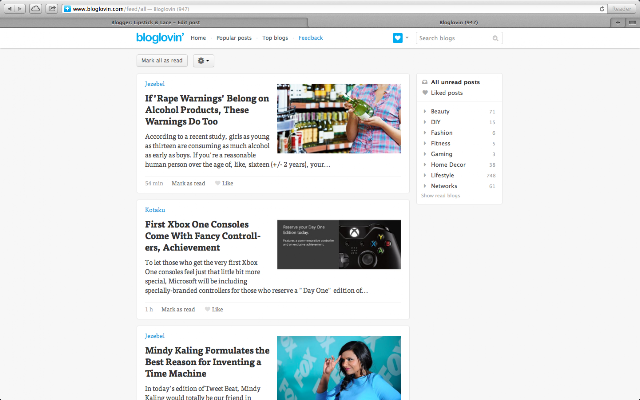Viewport: 640px width, 400px height.
Task: Go back with Safari's back arrow
Action: pyautogui.click(x=9, y=9)
